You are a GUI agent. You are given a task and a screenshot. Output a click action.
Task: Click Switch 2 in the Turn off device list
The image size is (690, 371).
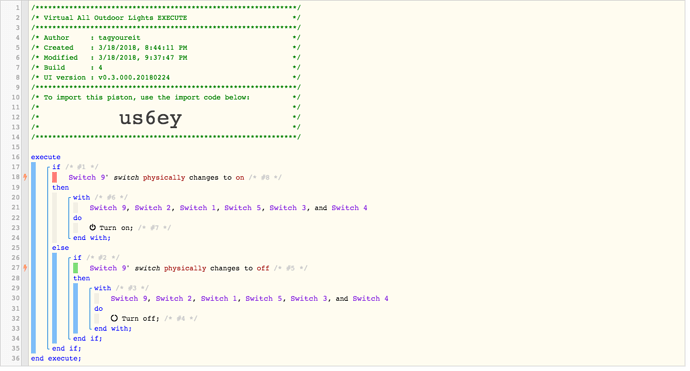point(174,298)
